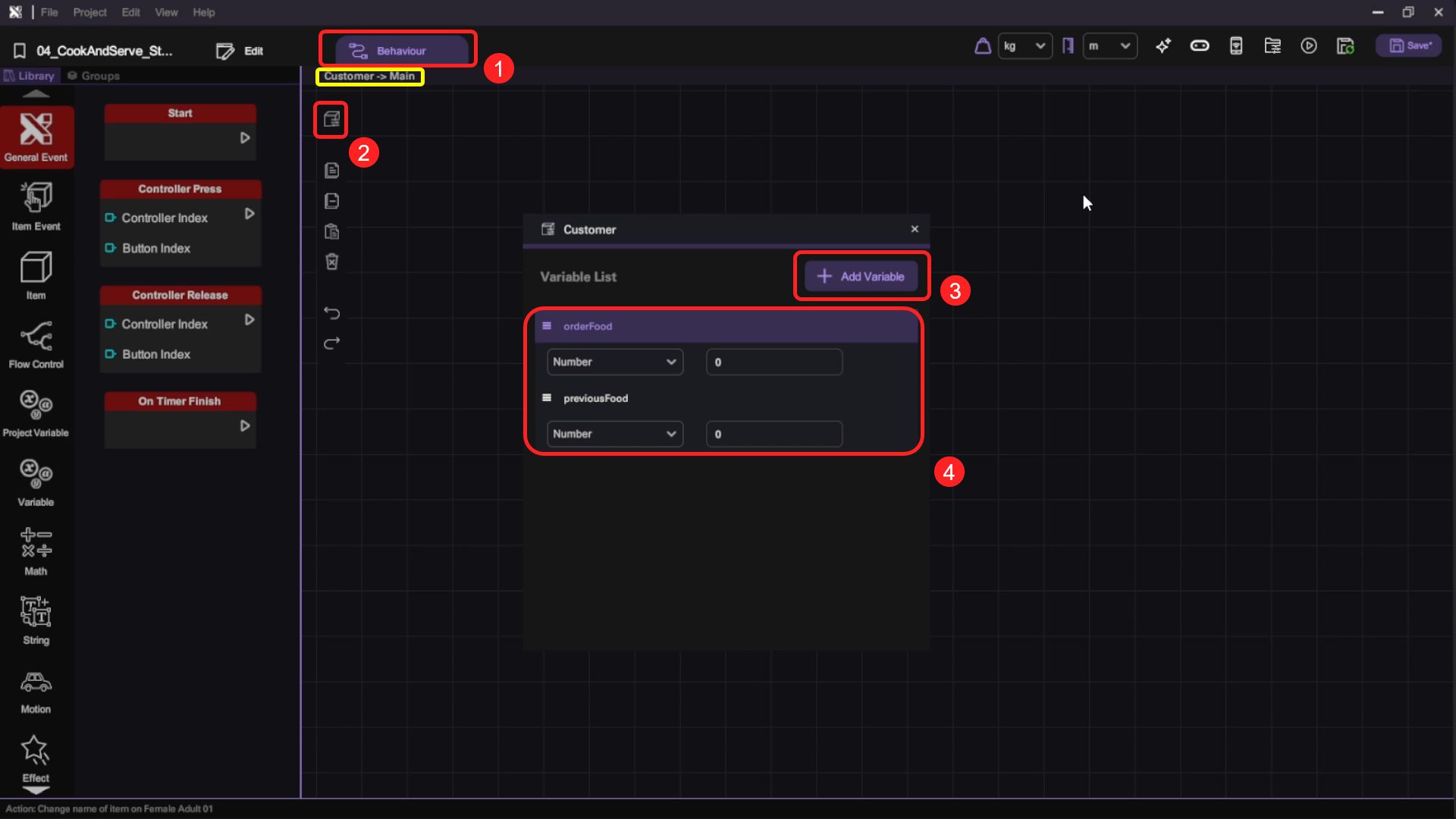This screenshot has width=1456, height=819.
Task: Click the delete trash icon in canvas toolbar
Action: [x=331, y=262]
